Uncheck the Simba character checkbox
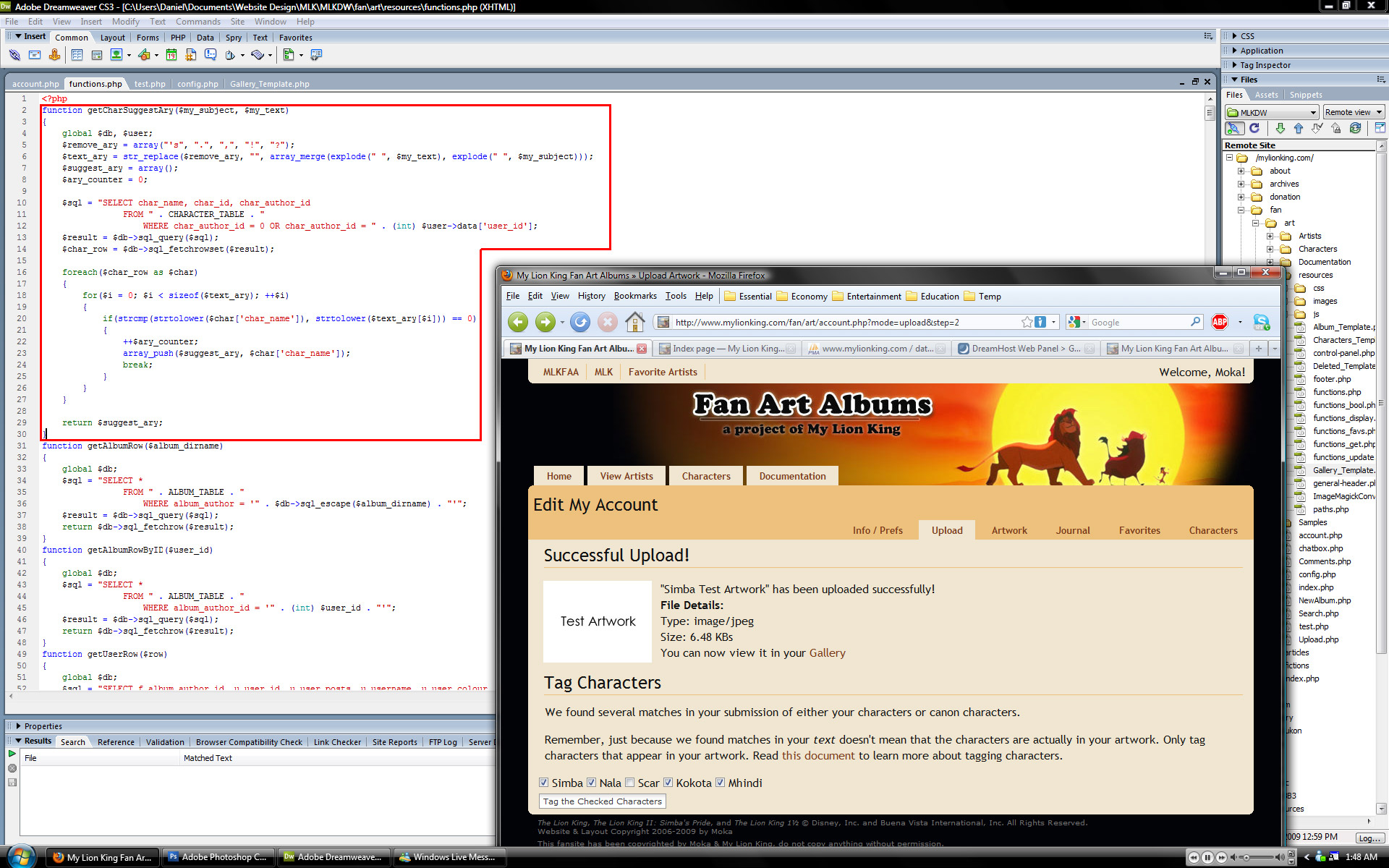 pos(544,783)
